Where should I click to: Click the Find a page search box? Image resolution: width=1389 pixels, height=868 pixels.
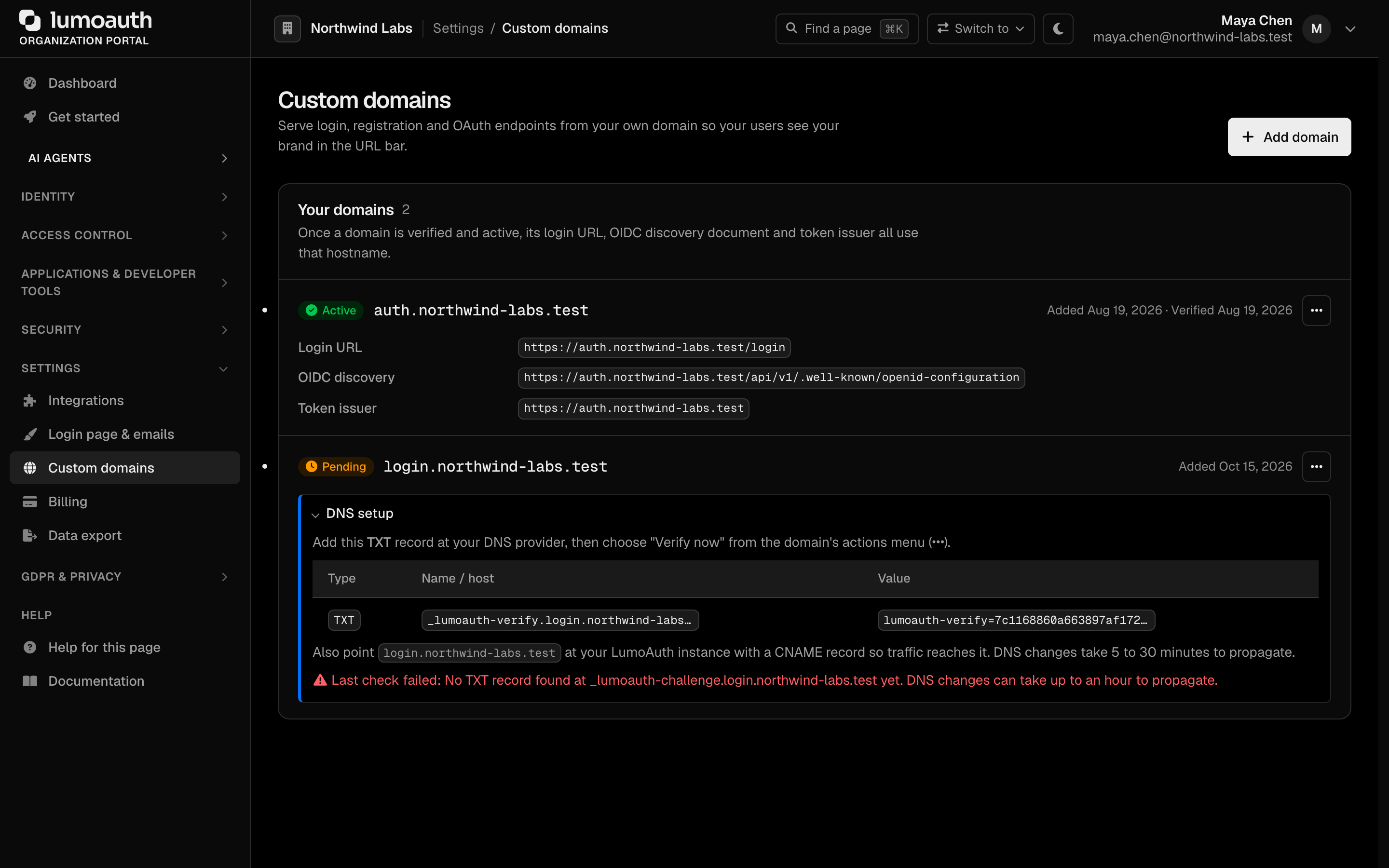(x=846, y=28)
